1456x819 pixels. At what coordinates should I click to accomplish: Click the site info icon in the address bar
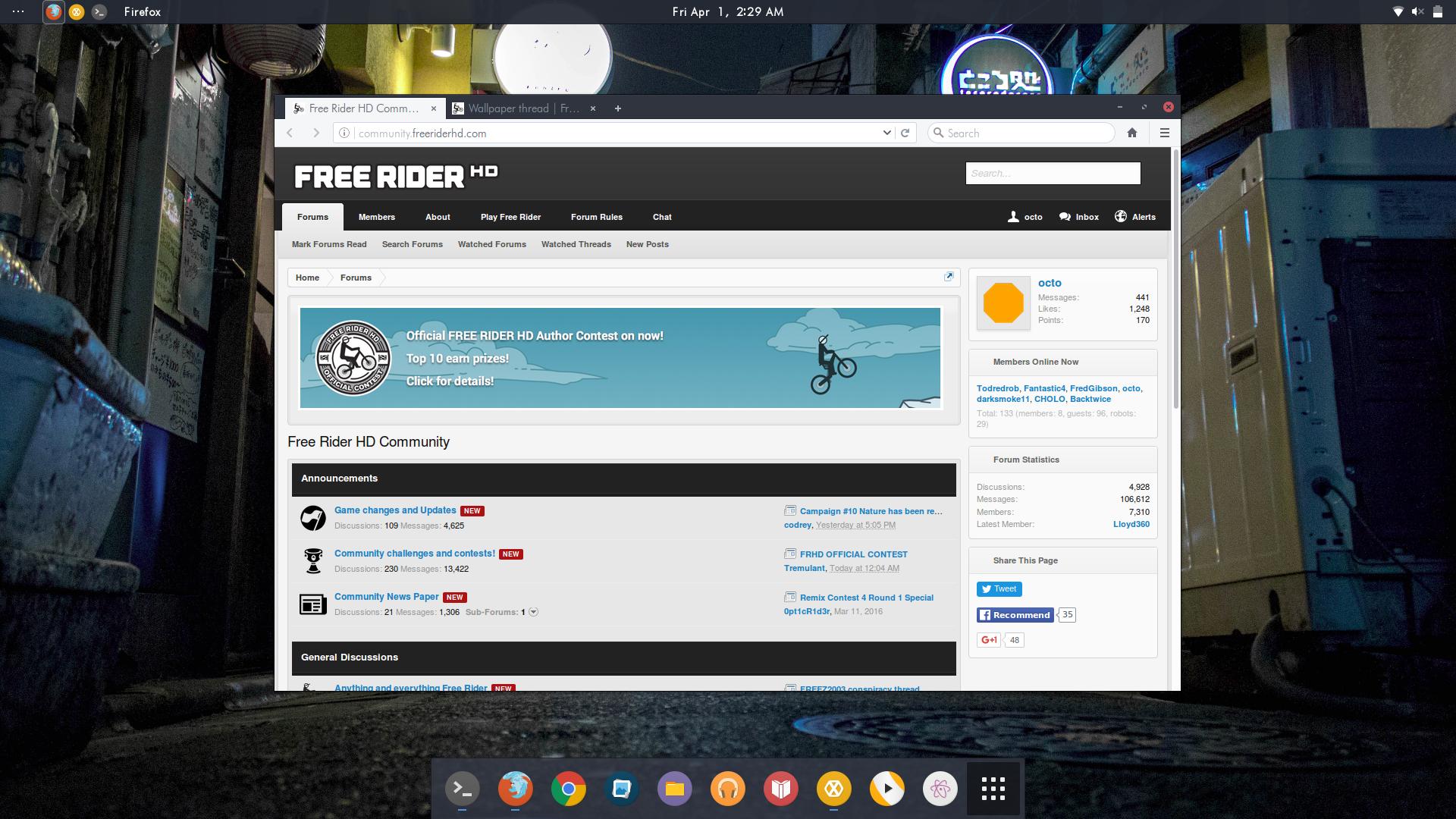[x=344, y=133]
